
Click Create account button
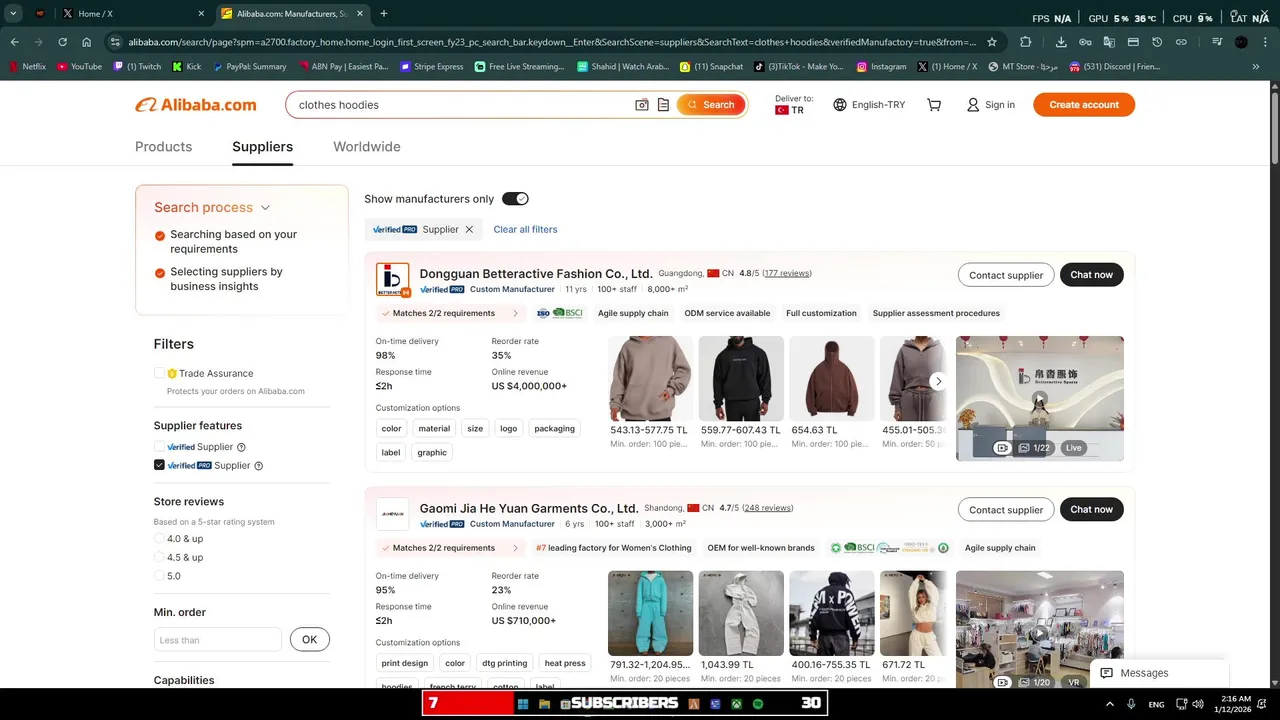tap(1084, 105)
